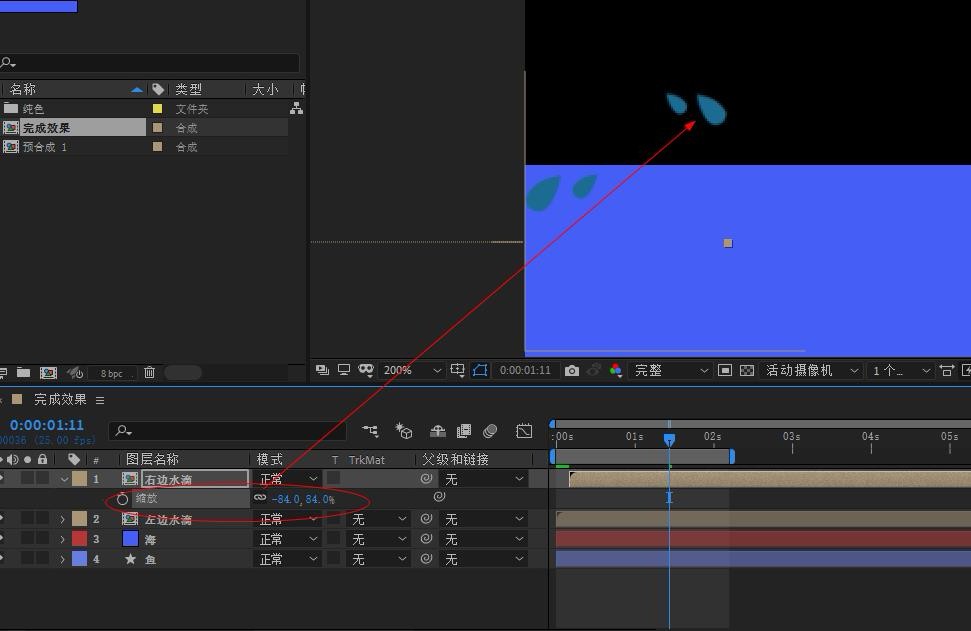Click the playhead current time indicator

[x=669, y=439]
